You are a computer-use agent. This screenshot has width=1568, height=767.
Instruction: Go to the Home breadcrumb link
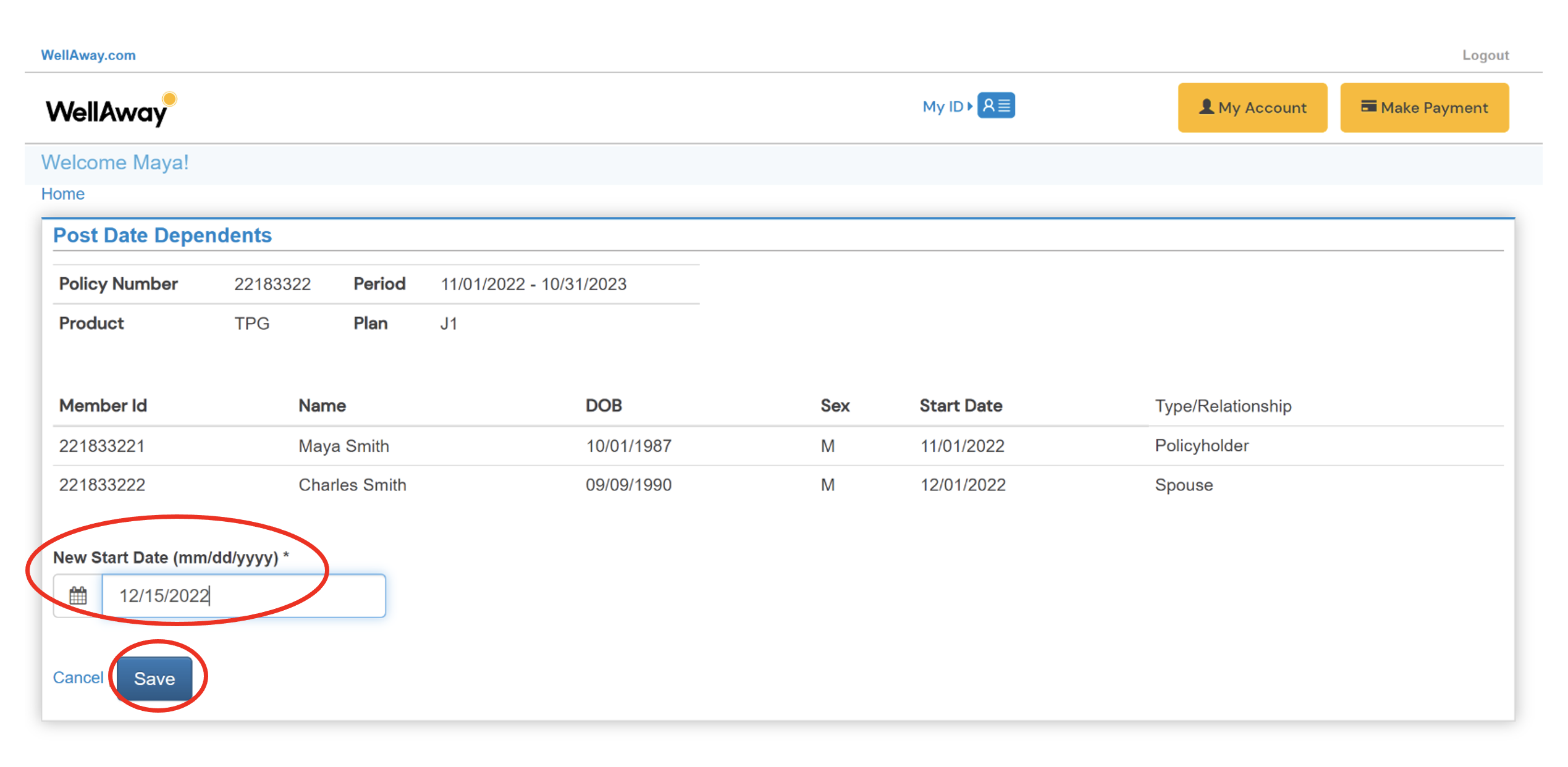pos(62,194)
